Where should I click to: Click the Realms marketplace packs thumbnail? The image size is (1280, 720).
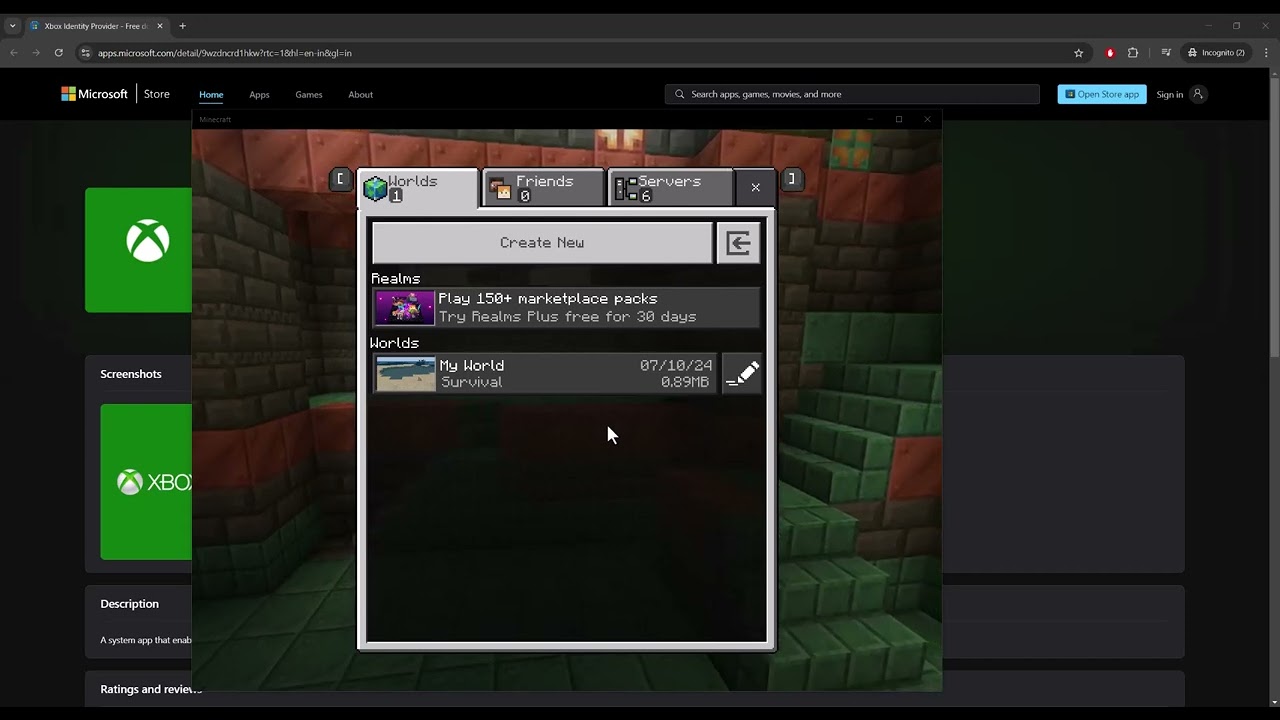pyautogui.click(x=405, y=308)
